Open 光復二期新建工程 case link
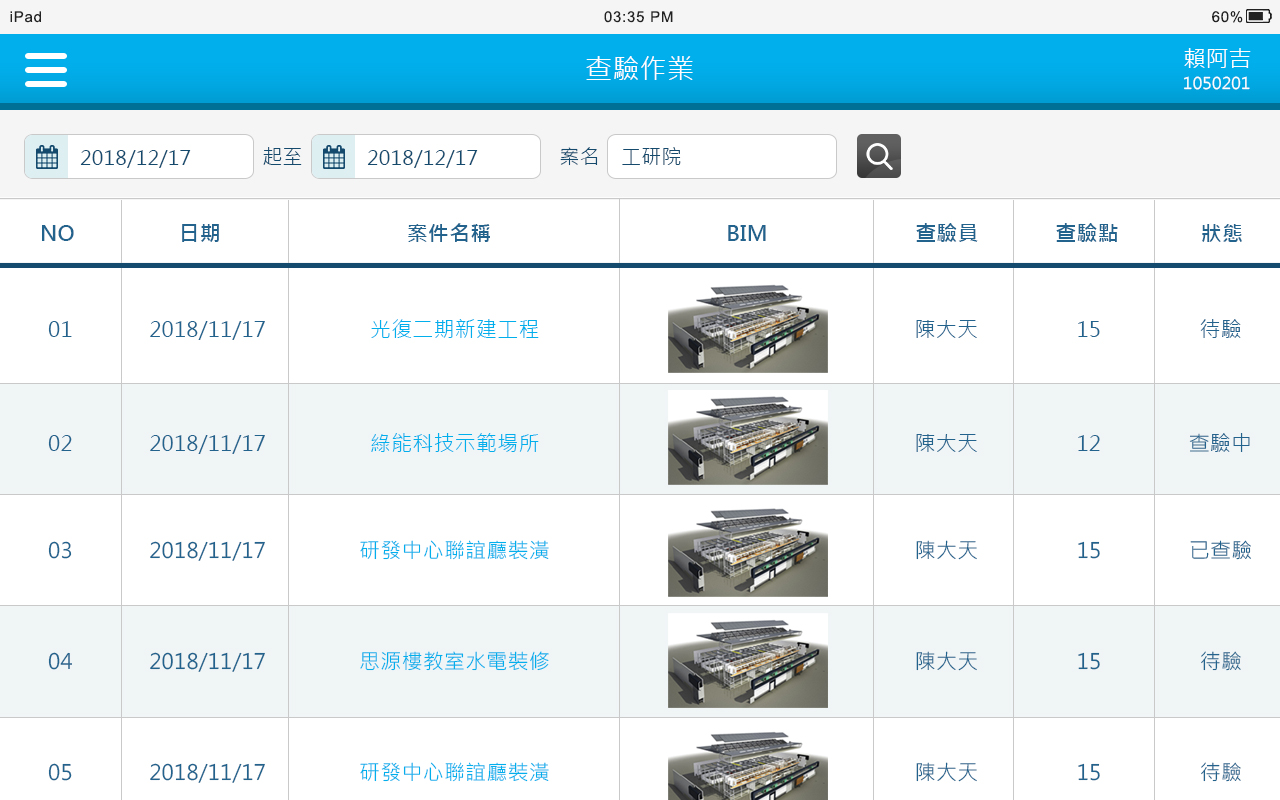The width and height of the screenshot is (1280, 800). [454, 329]
